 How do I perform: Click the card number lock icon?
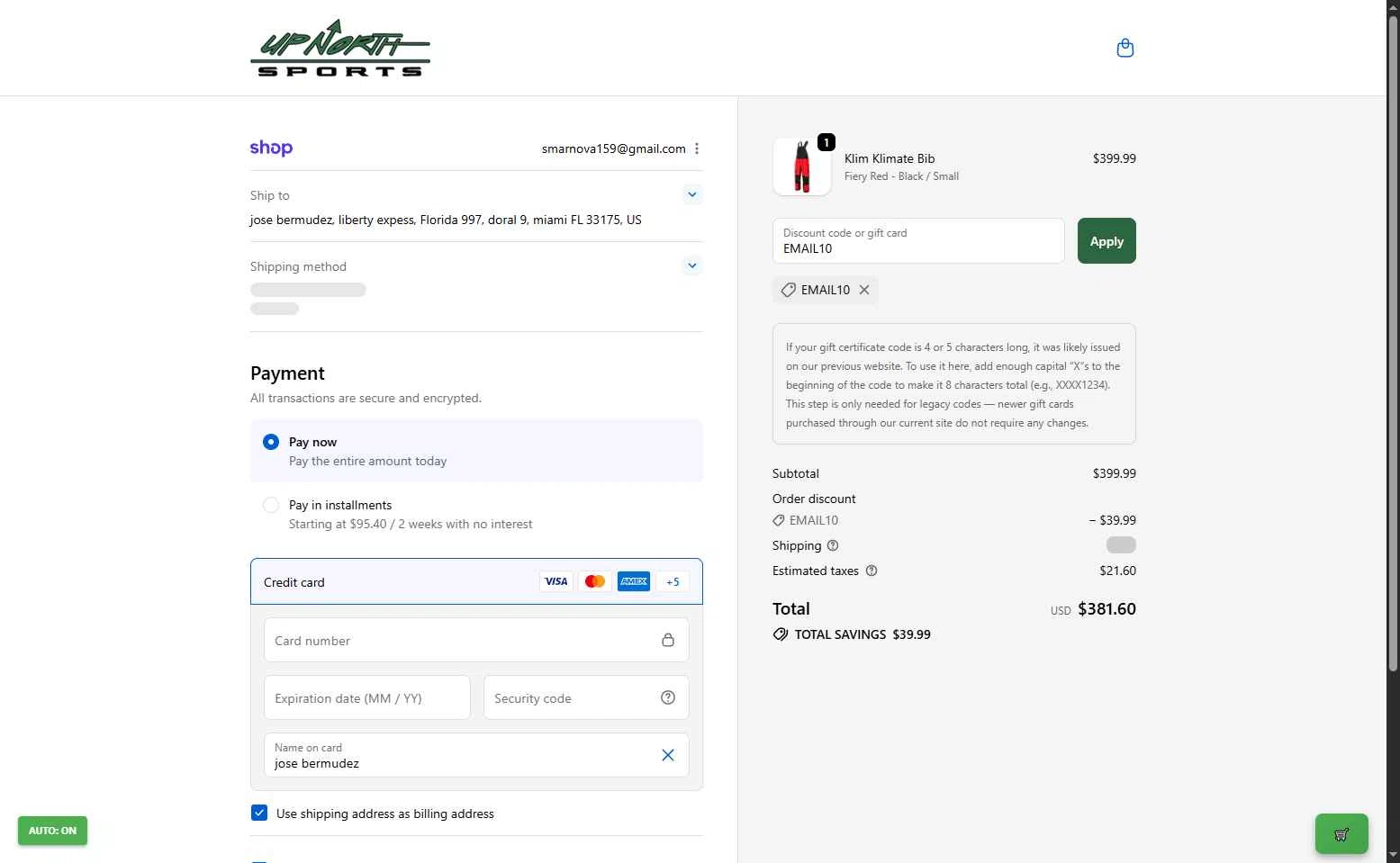coord(668,640)
